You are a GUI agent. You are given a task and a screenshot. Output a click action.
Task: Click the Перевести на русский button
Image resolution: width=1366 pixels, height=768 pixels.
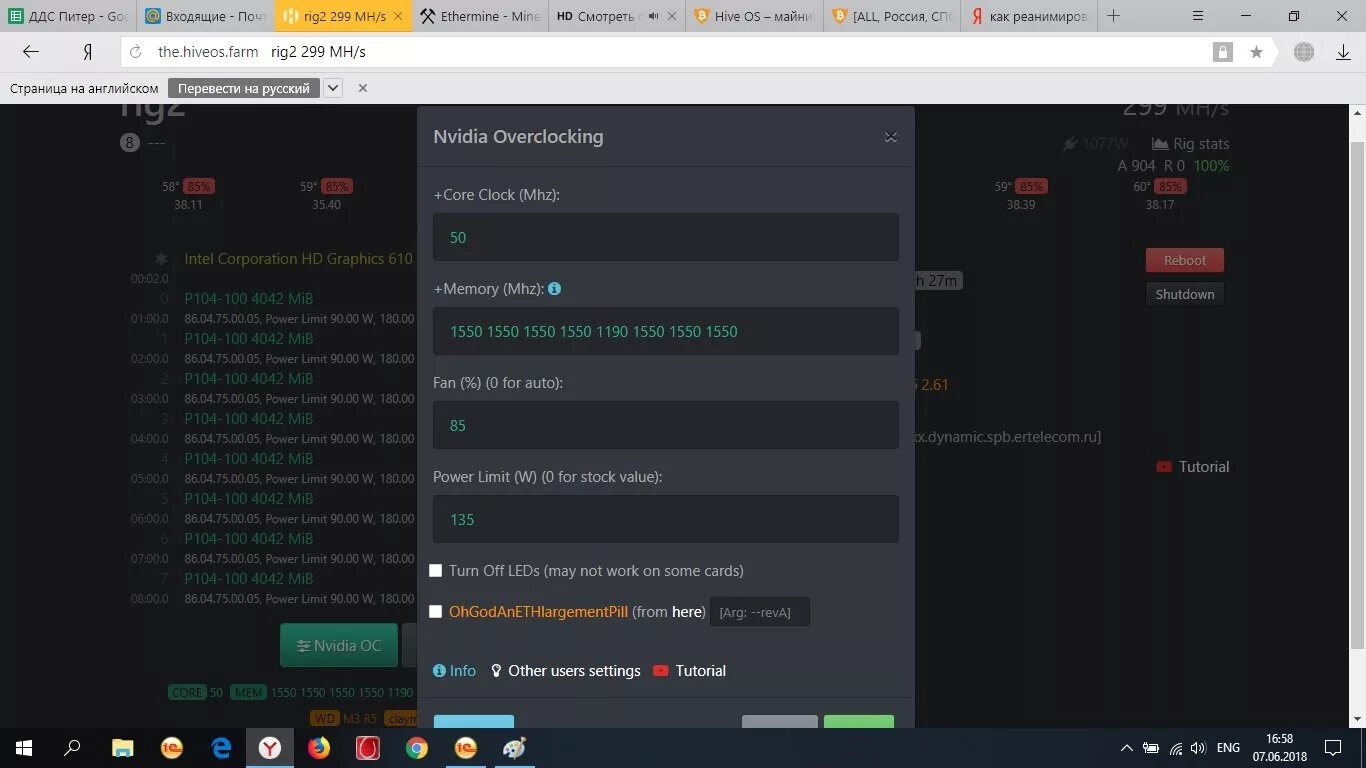(x=244, y=88)
